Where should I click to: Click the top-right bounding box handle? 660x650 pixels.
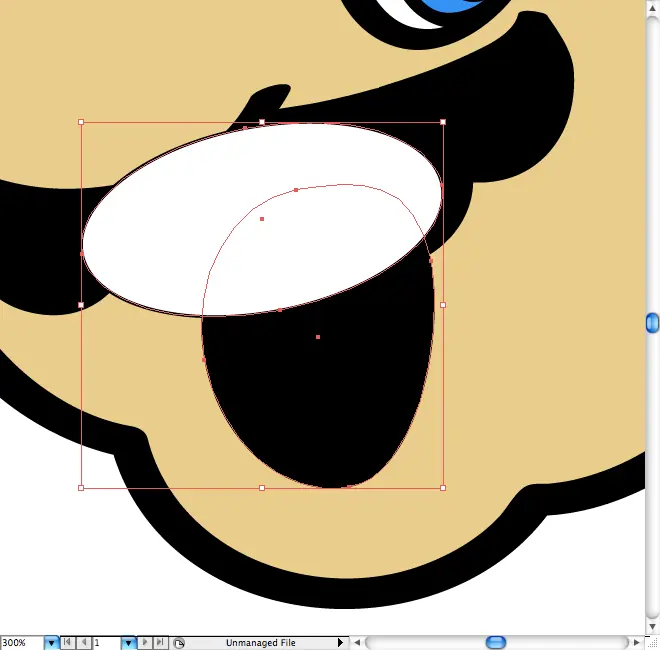[443, 122]
